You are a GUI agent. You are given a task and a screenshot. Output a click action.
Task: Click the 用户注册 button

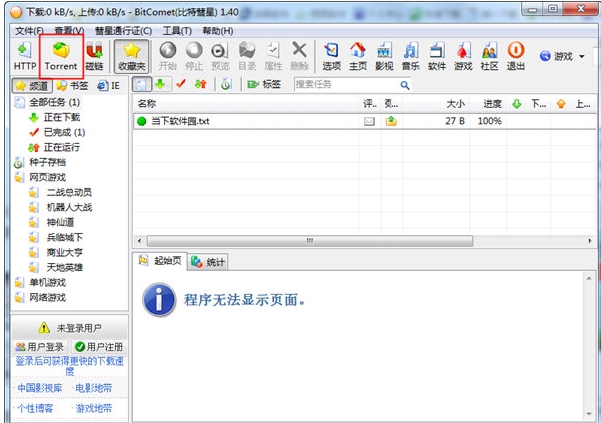(x=99, y=347)
